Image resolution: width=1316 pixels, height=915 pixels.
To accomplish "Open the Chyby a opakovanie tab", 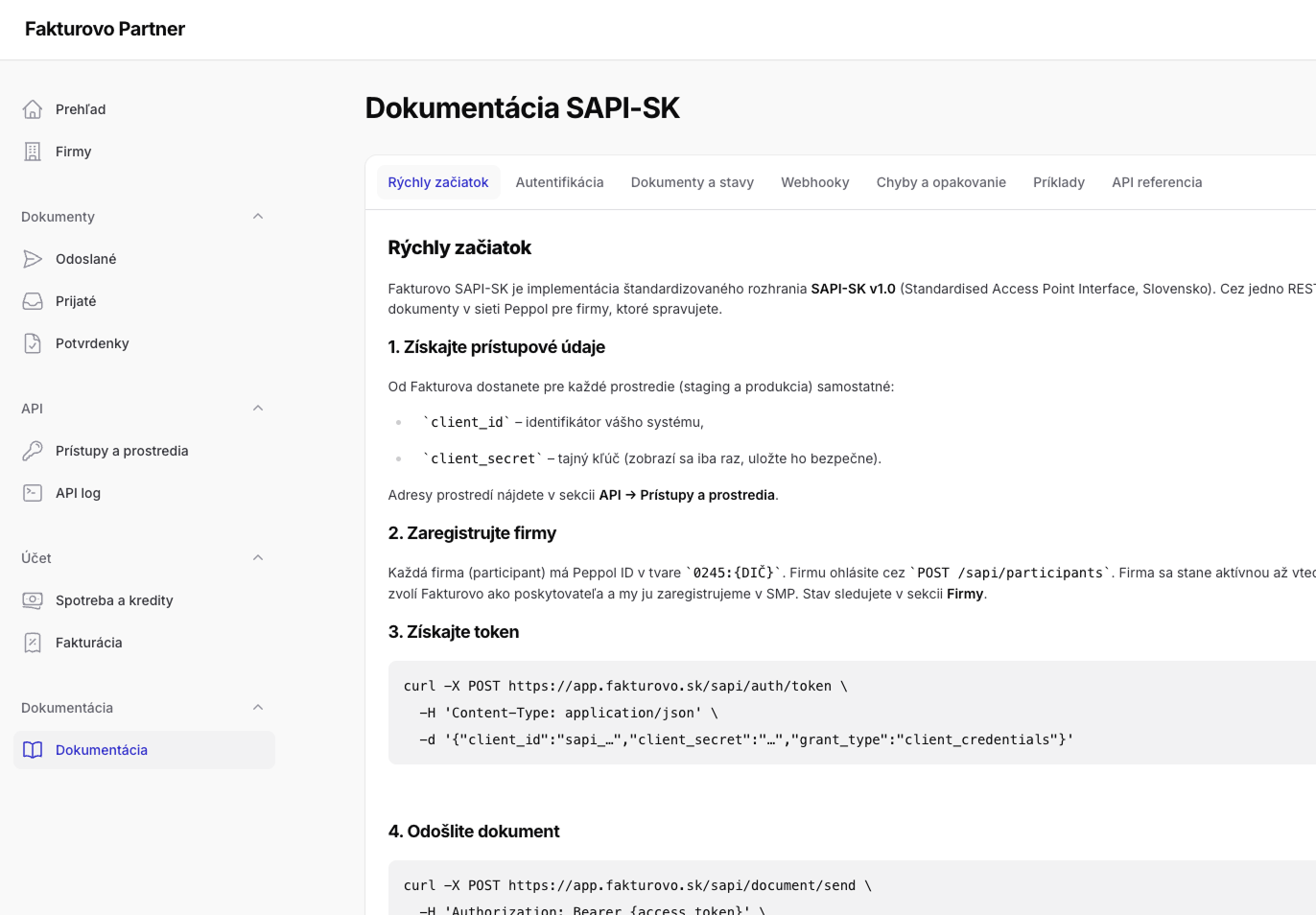I will pos(941,182).
